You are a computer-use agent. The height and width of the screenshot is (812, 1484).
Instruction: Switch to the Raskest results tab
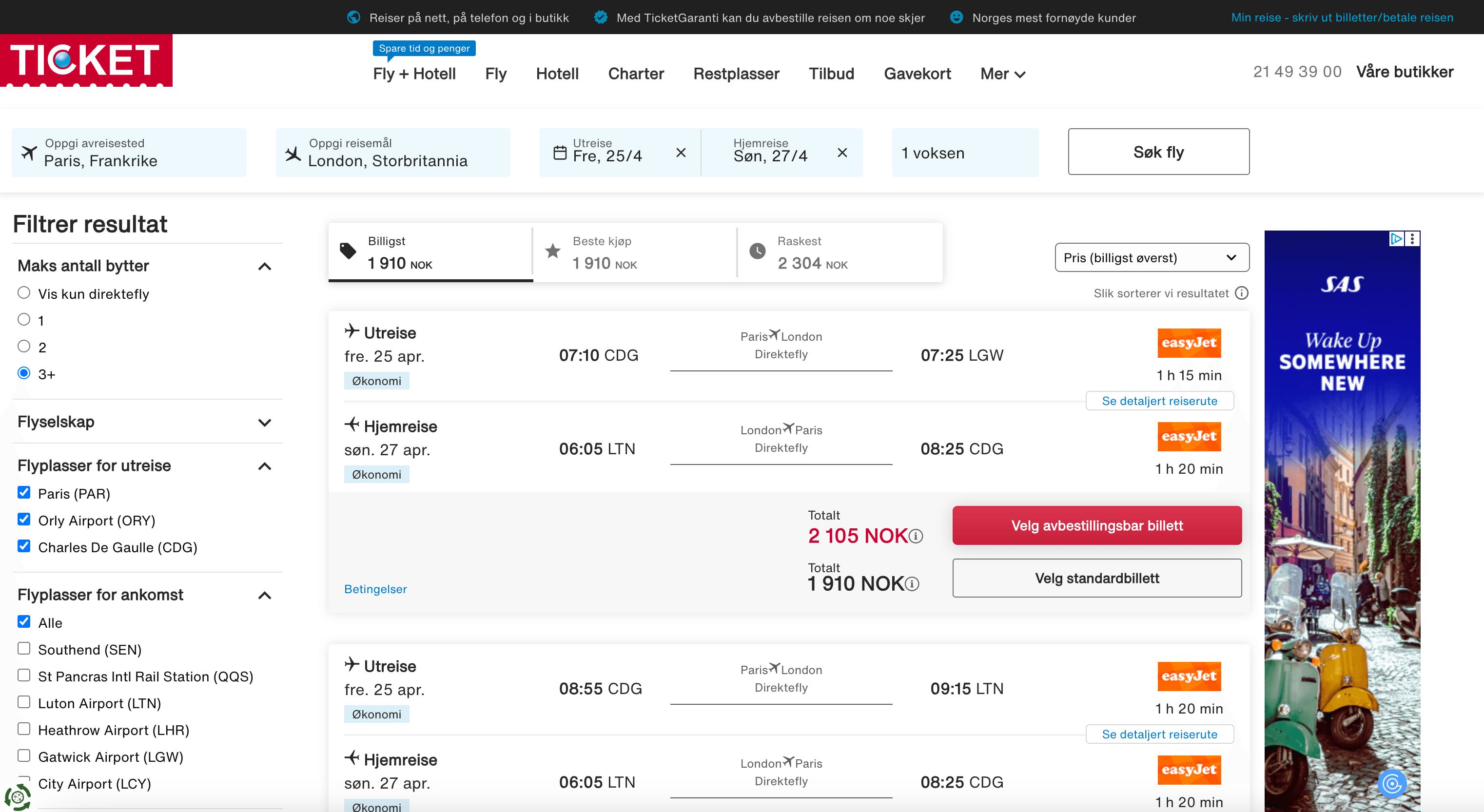tap(840, 253)
